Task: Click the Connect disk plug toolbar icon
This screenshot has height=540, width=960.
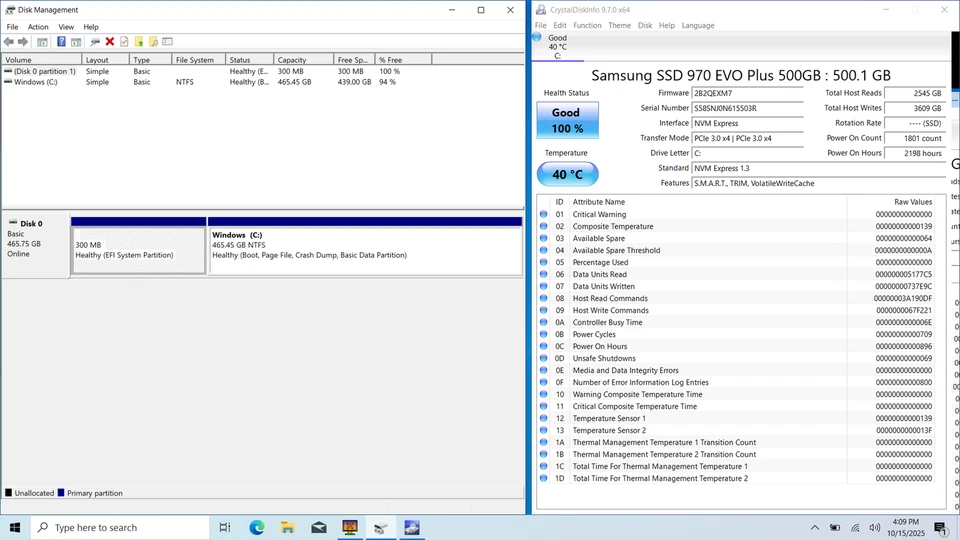Action: pyautogui.click(x=95, y=42)
